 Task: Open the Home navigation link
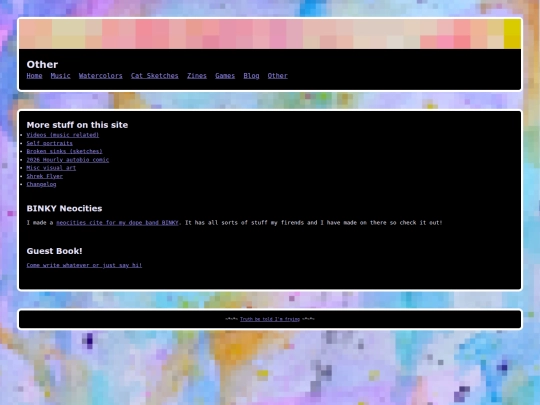(x=34, y=76)
